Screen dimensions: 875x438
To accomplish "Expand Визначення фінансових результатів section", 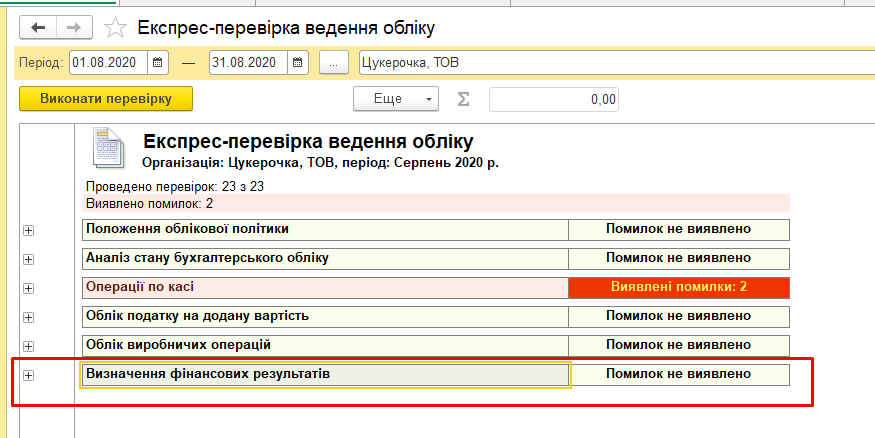I will click(x=28, y=375).
